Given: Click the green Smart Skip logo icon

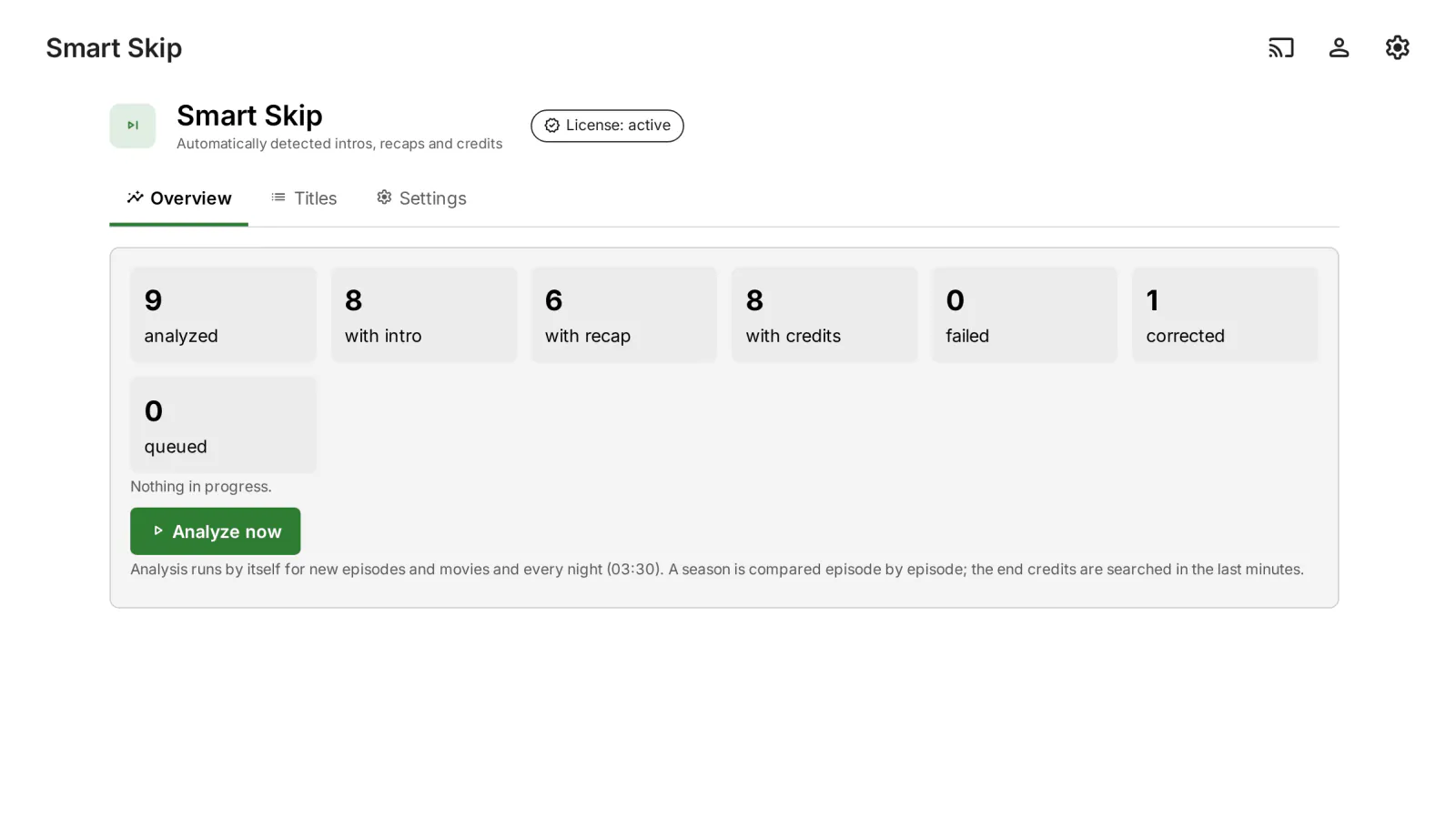Looking at the screenshot, I should tap(133, 126).
